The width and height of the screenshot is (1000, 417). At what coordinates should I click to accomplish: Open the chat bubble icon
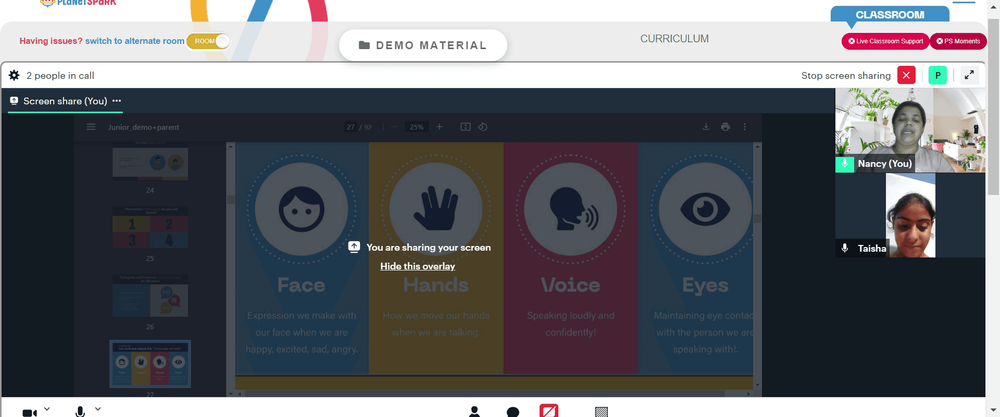[x=513, y=412]
